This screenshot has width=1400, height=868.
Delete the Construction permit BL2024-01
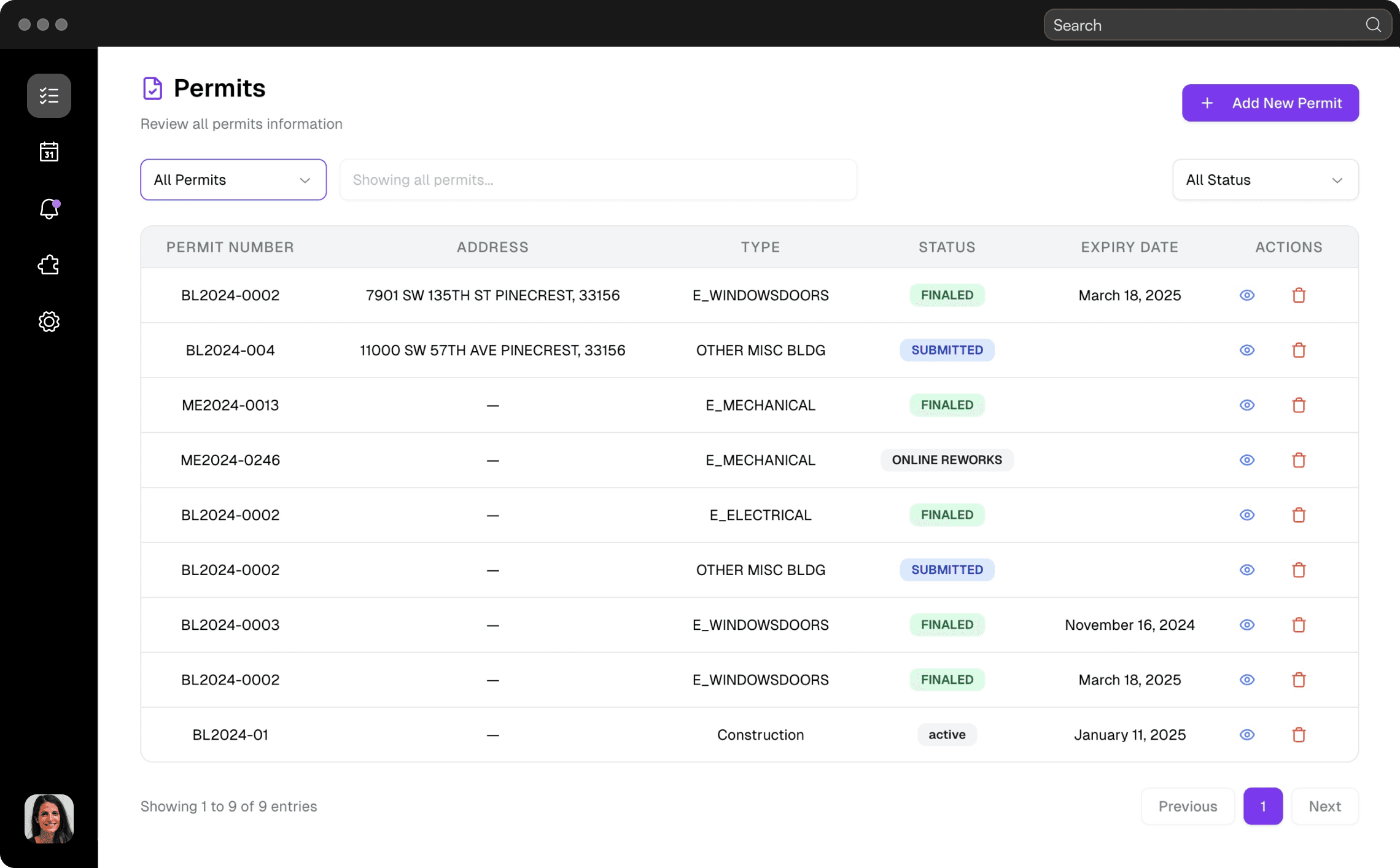click(x=1299, y=734)
